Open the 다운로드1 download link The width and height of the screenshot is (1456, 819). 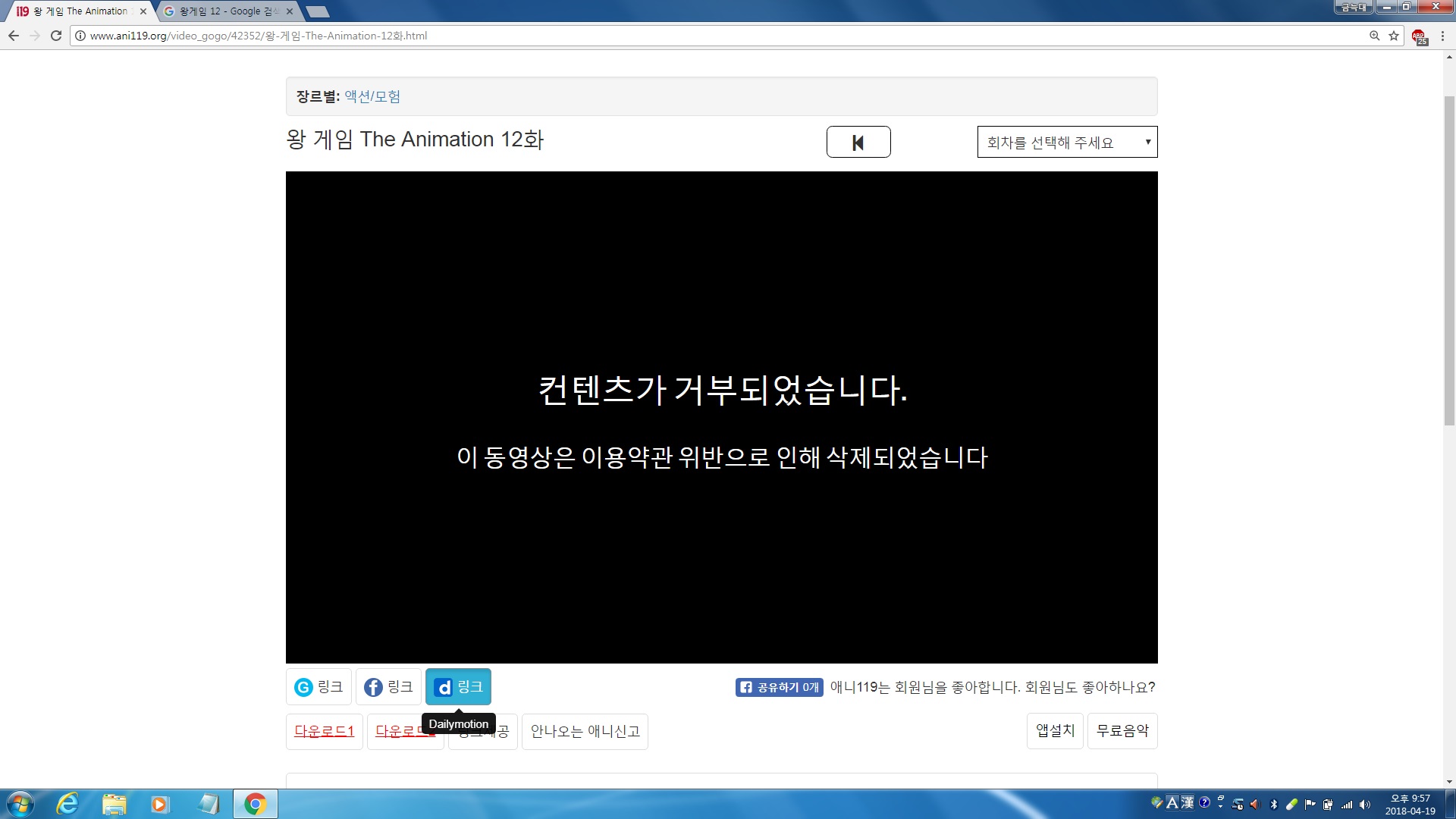point(324,731)
